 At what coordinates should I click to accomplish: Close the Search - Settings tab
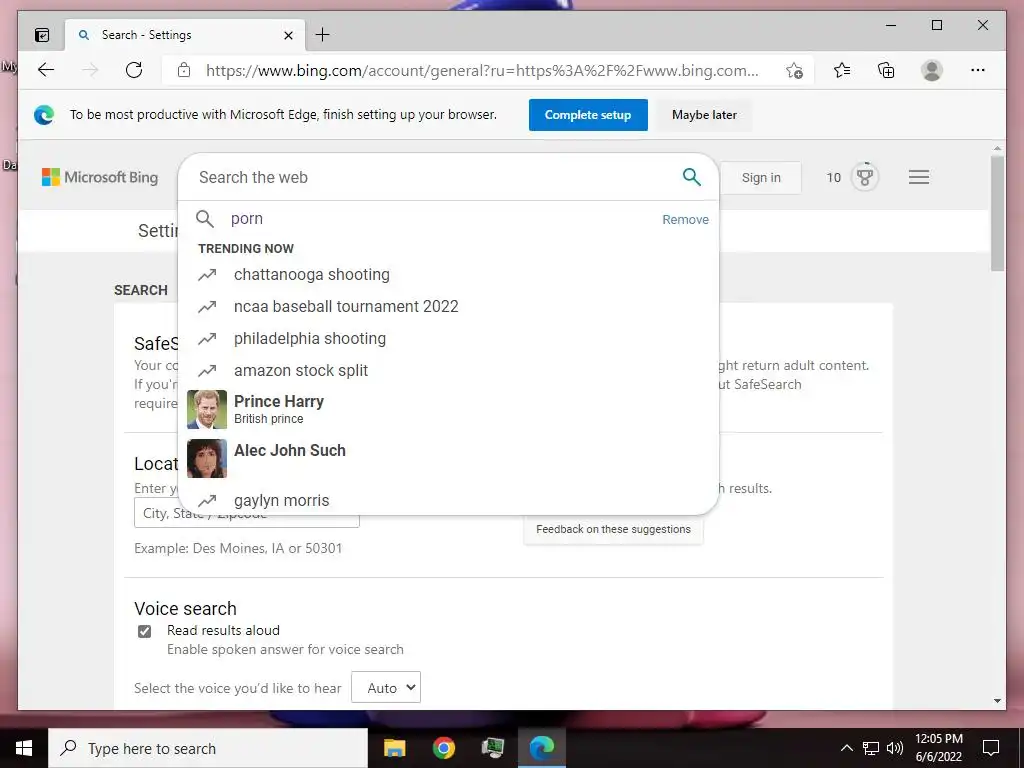coord(289,35)
